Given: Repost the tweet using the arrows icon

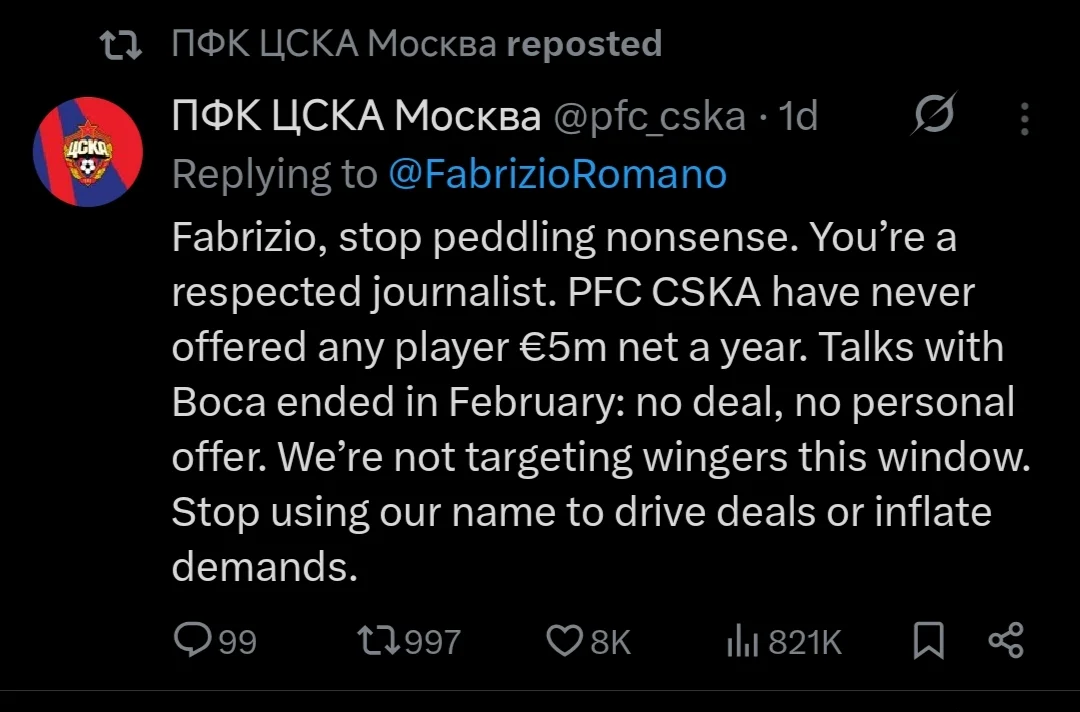Looking at the screenshot, I should 379,640.
